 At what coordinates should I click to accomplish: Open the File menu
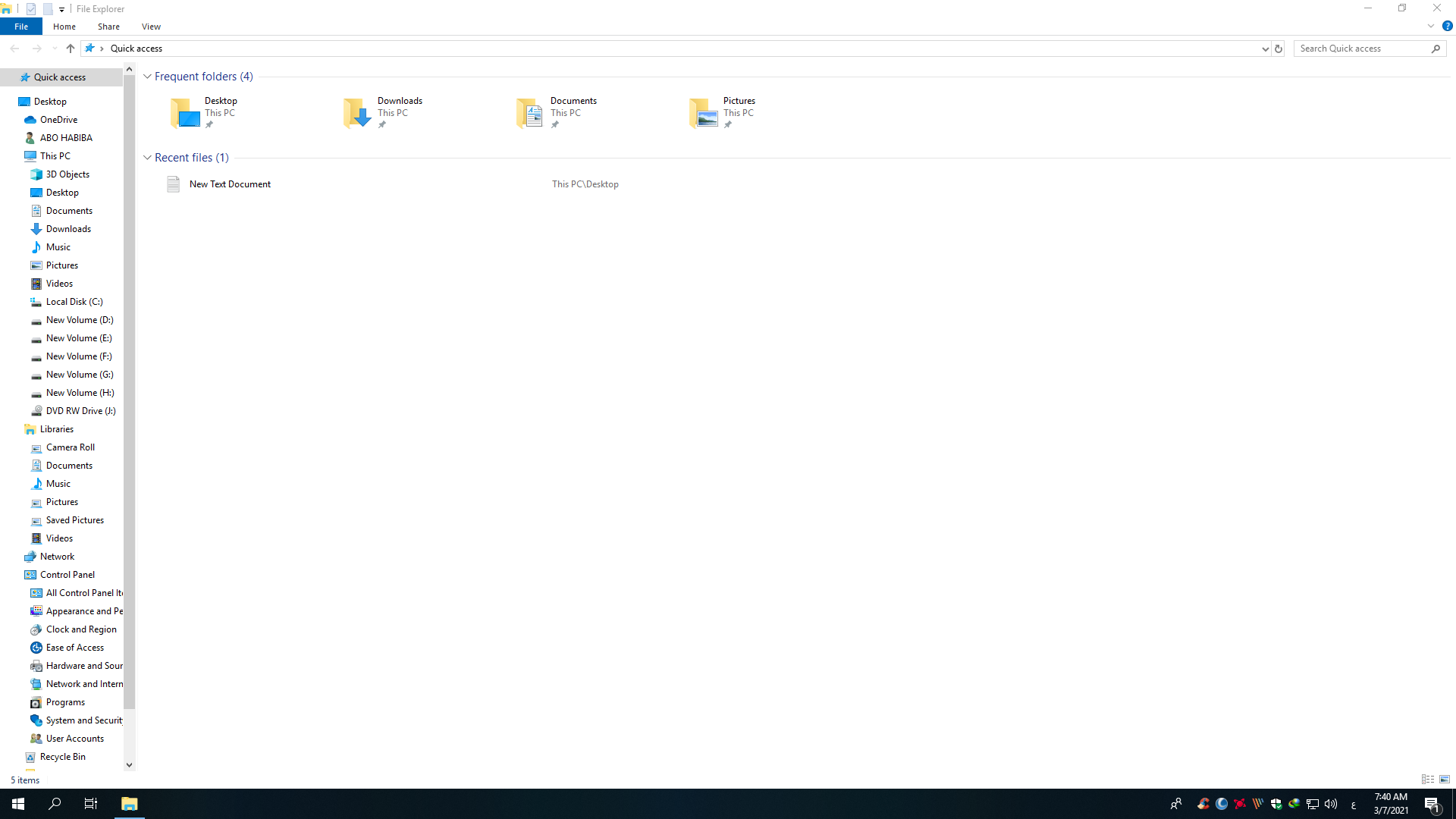21,27
